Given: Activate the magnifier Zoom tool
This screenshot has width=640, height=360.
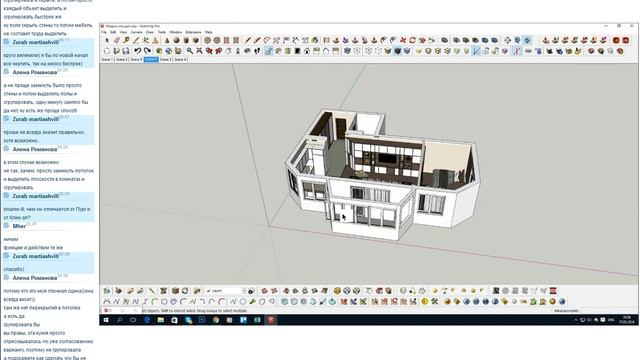Looking at the screenshot, I should [190, 51].
